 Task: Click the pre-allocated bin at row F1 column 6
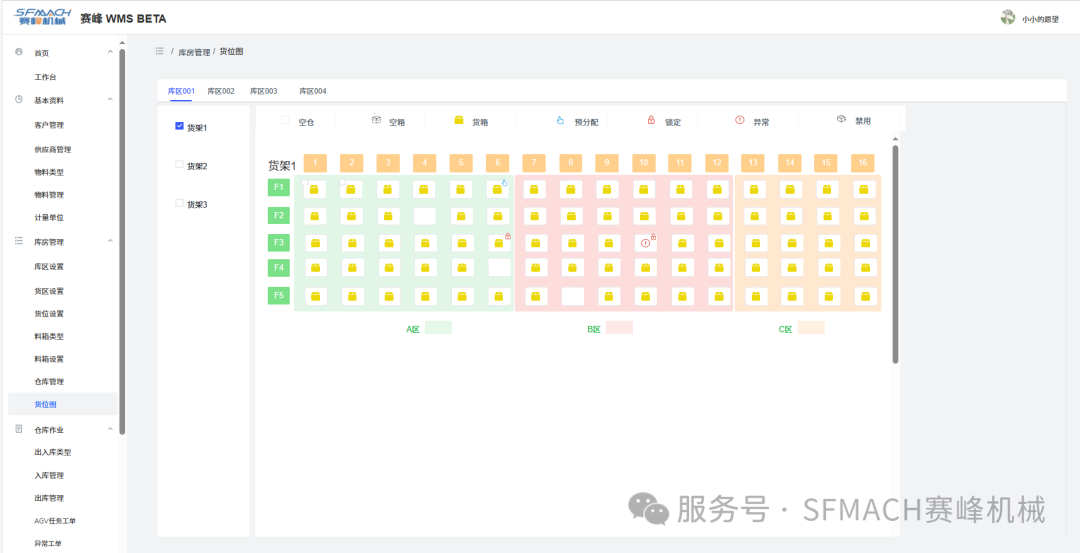pos(498,189)
